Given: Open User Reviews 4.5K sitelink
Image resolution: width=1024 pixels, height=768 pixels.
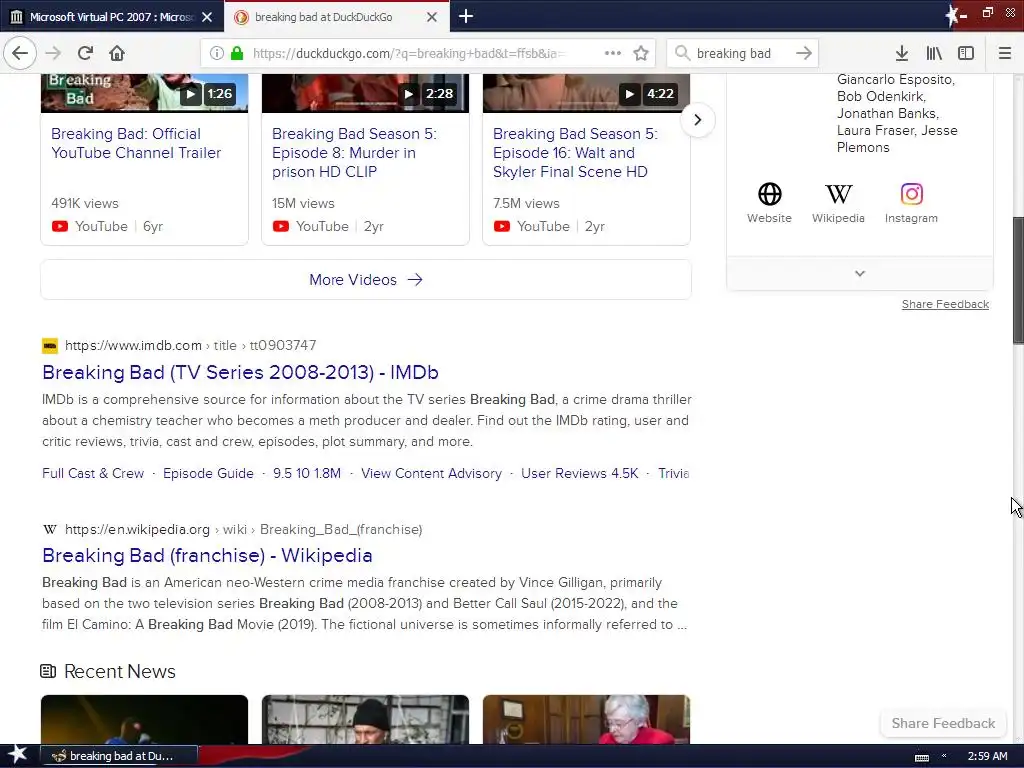Looking at the screenshot, I should pos(579,473).
